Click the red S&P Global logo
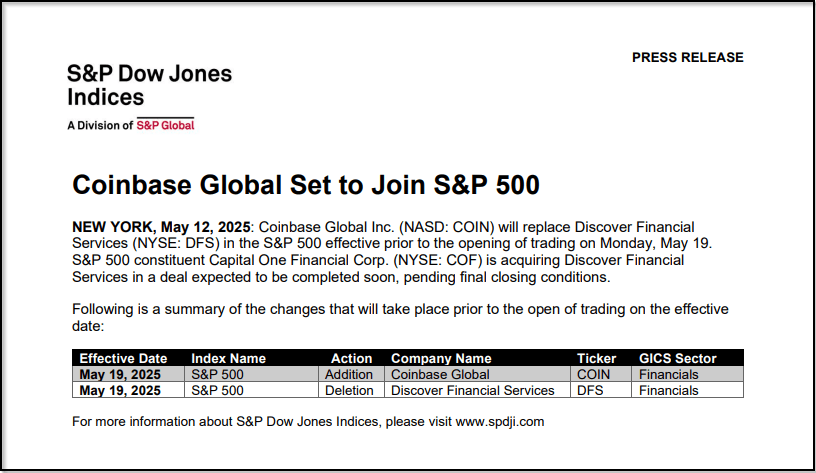Screen dimensions: 816x473 pos(165,125)
